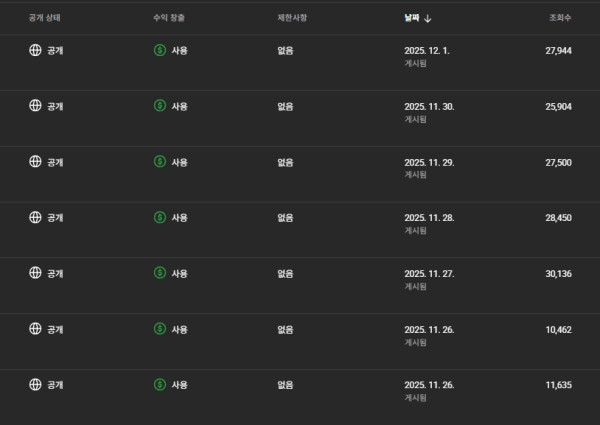Click the globe icon in the 27,500 views row

pos(35,161)
